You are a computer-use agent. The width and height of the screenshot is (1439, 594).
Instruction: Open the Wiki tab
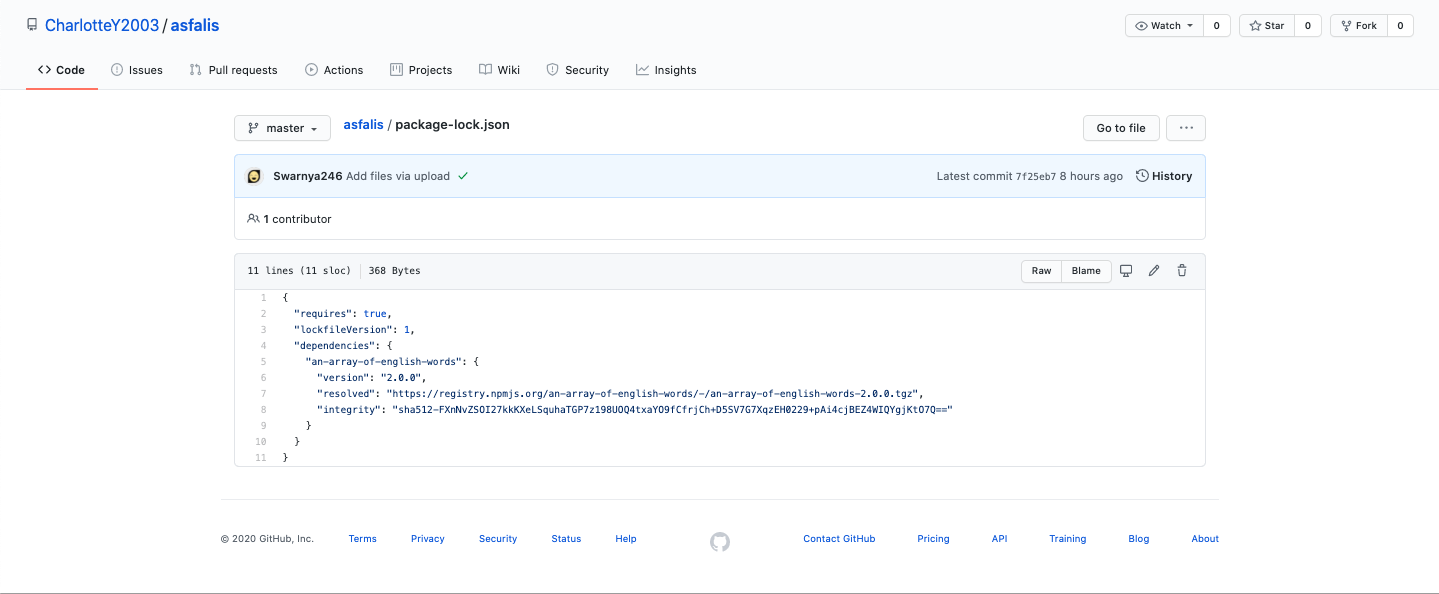(x=499, y=70)
